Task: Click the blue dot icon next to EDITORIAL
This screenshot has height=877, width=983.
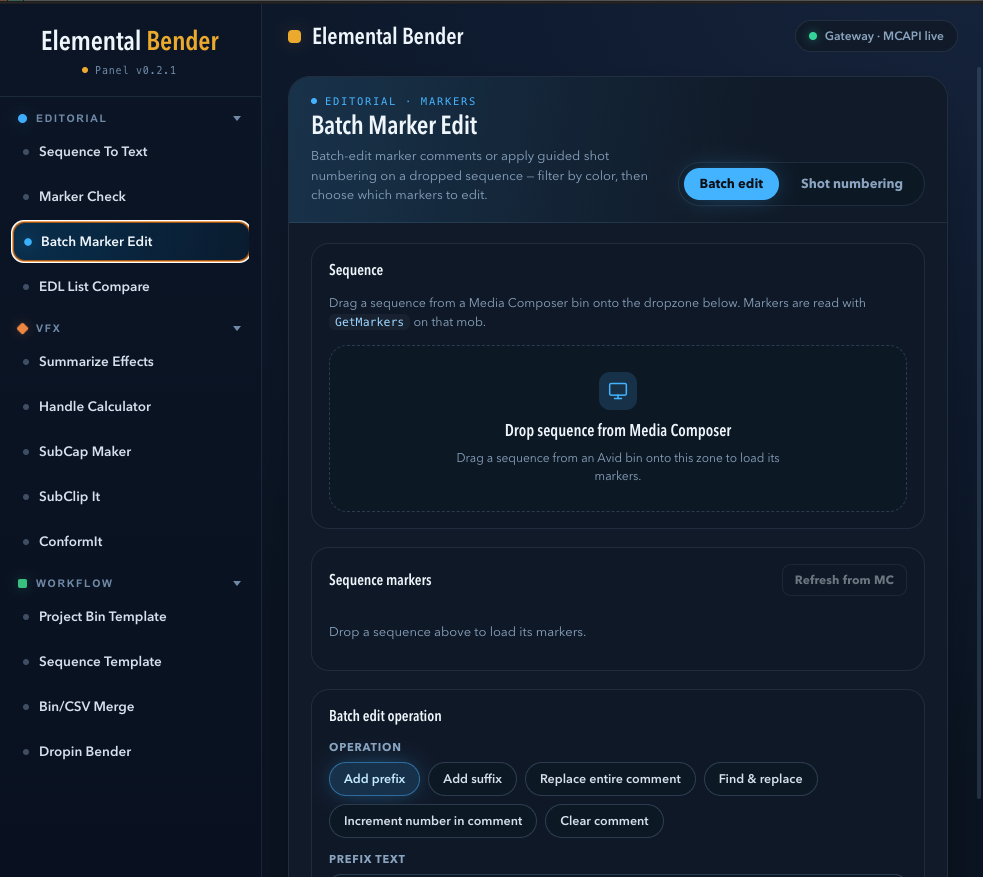Action: (23, 118)
